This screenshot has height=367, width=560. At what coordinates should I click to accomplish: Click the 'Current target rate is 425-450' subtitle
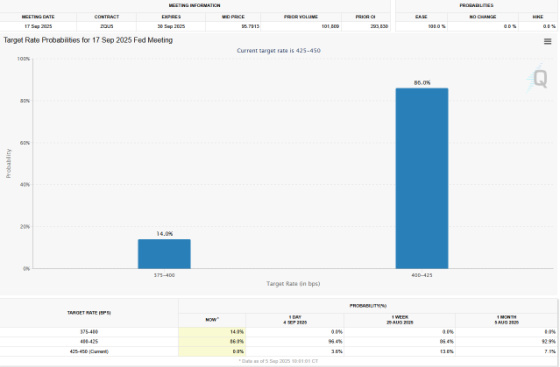pyautogui.click(x=279, y=51)
